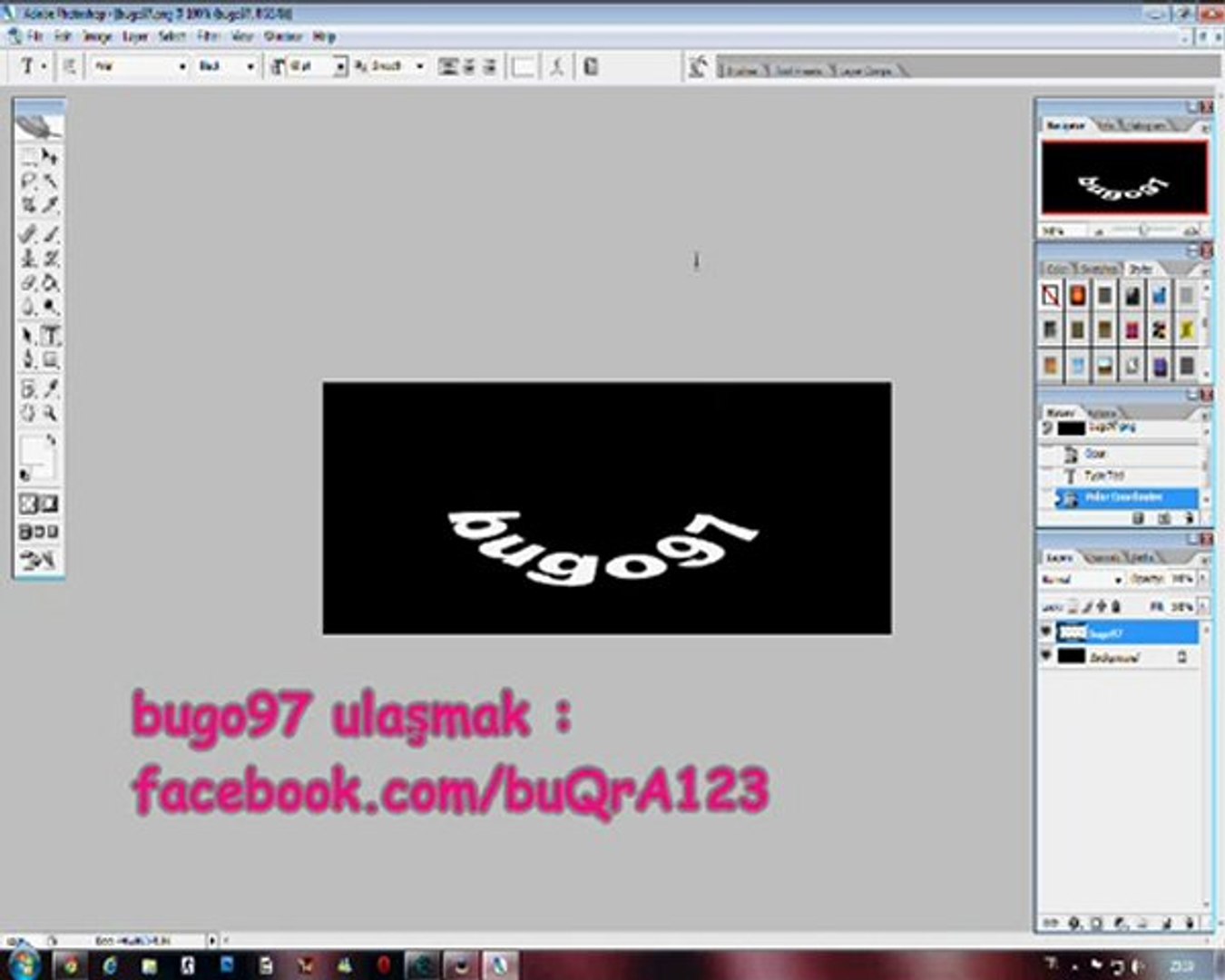Select the Move tool in toolbox

(x=51, y=157)
